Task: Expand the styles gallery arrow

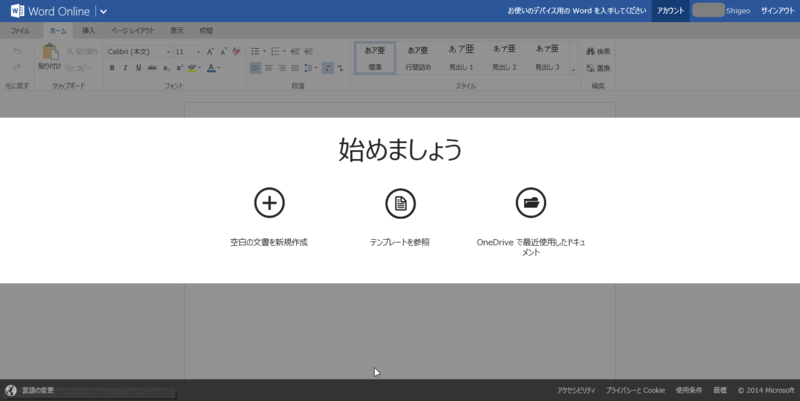Action: pyautogui.click(x=573, y=70)
